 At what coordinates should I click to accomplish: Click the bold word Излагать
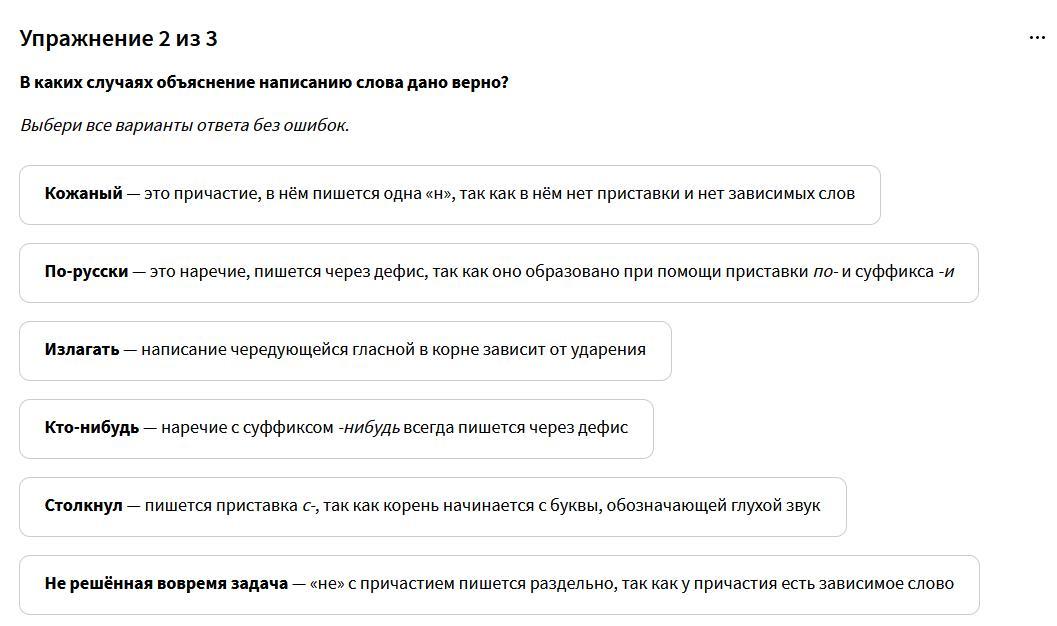tap(82, 350)
